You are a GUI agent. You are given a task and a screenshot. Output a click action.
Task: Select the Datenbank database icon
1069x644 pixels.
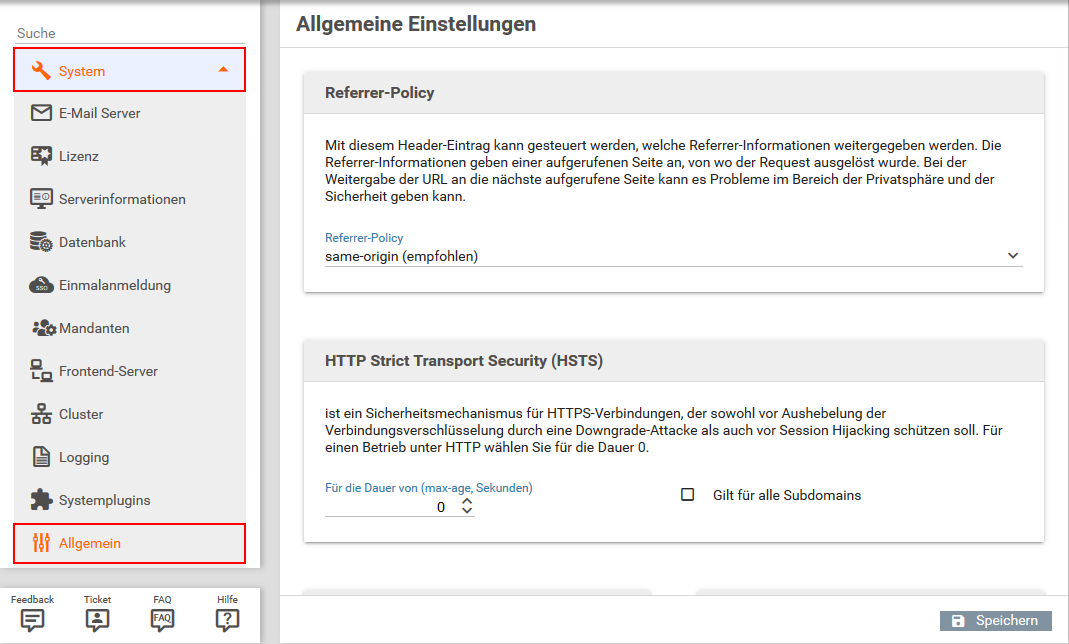coord(41,242)
